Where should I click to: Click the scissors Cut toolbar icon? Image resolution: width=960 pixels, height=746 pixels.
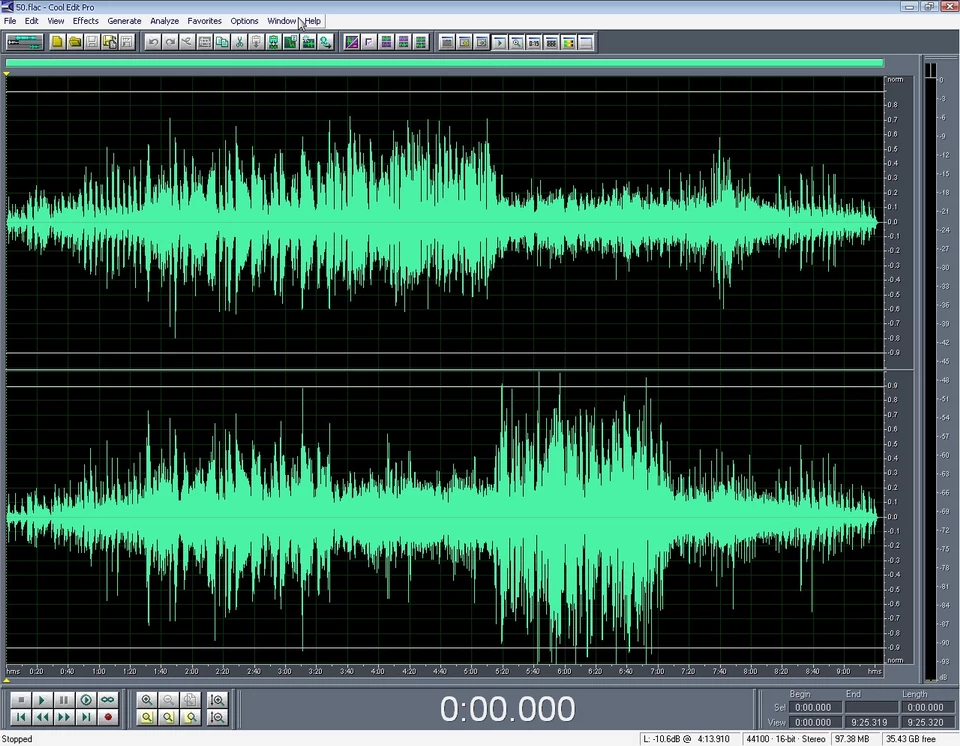[x=239, y=42]
